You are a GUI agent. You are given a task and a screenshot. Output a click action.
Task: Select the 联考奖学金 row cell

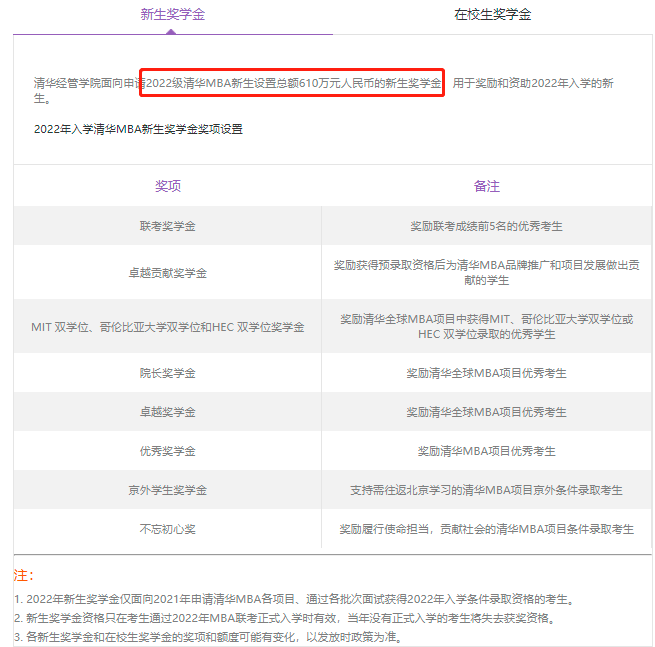pyautogui.click(x=168, y=226)
